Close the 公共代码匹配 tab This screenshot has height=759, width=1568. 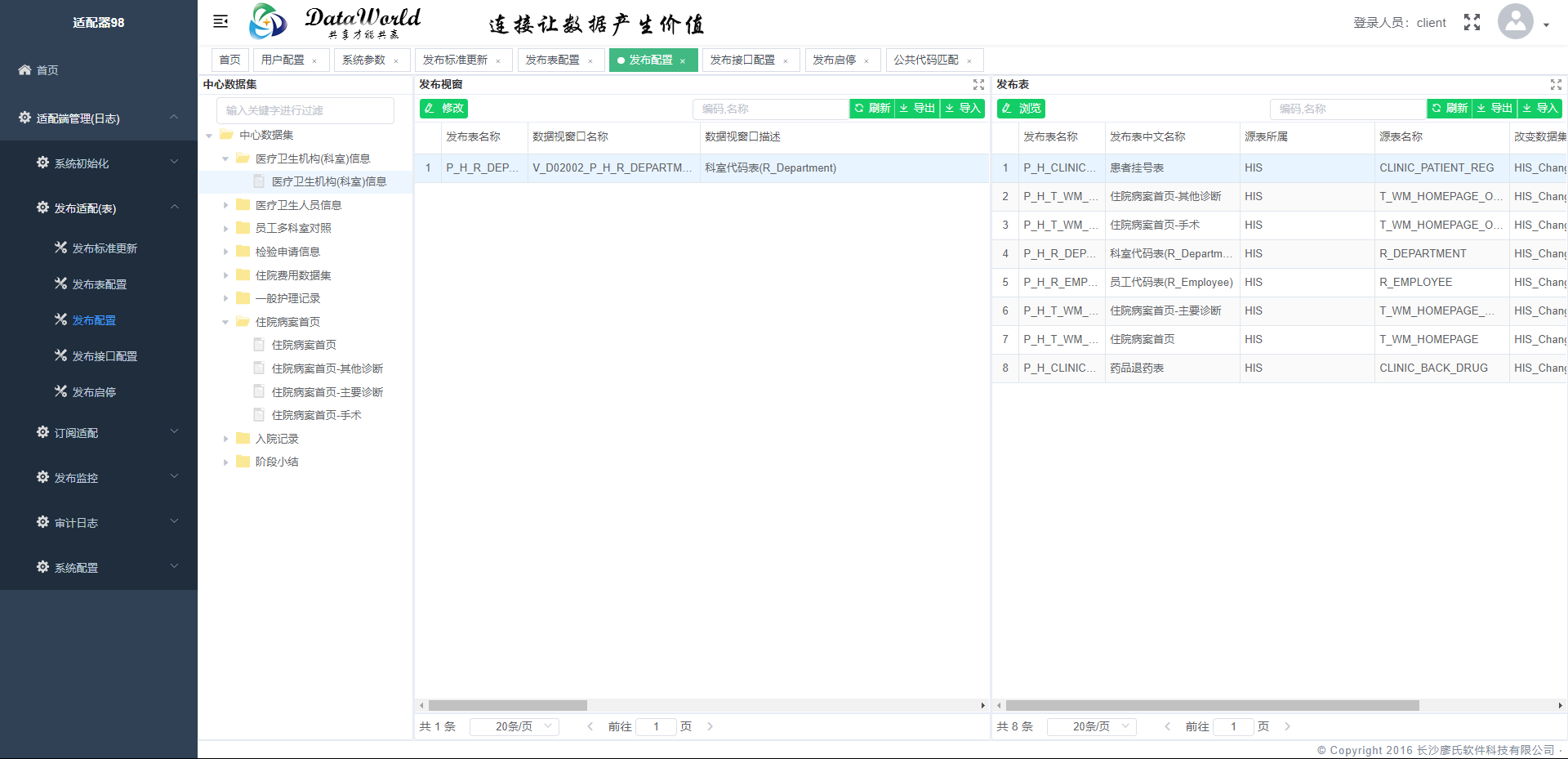[x=969, y=61]
